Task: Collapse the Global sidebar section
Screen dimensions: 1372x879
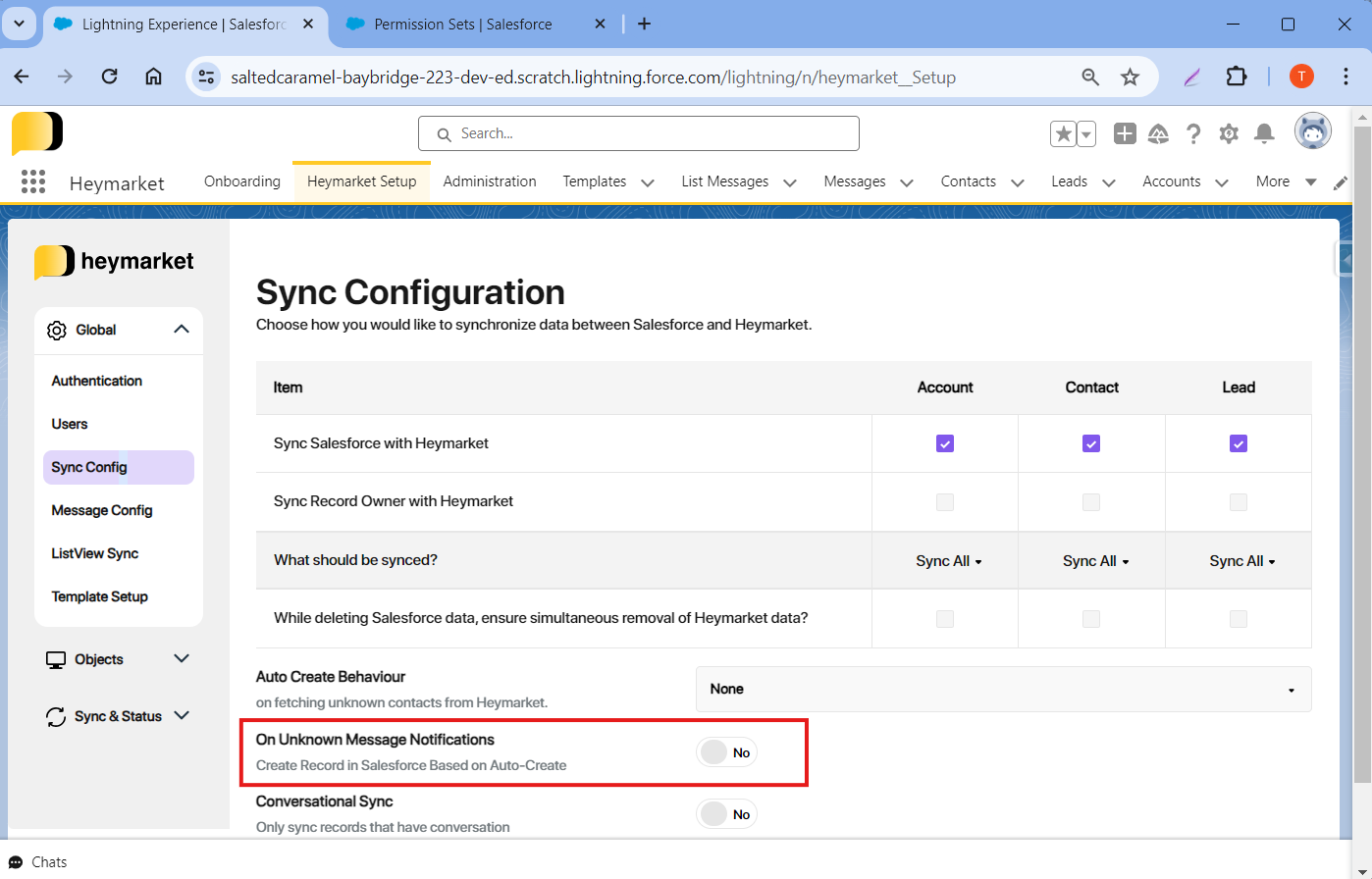Action: point(182,330)
